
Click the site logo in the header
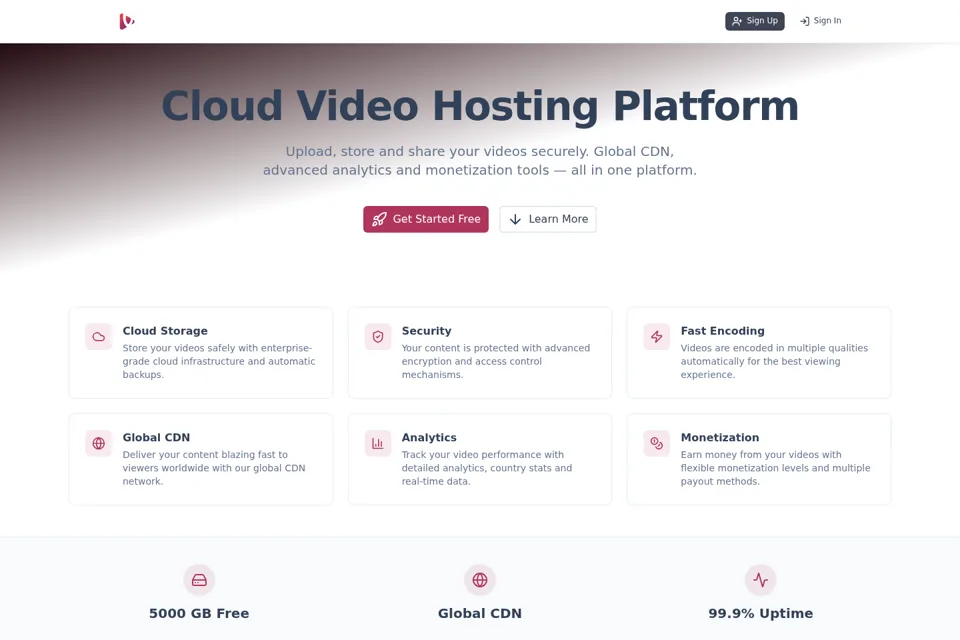click(x=127, y=21)
